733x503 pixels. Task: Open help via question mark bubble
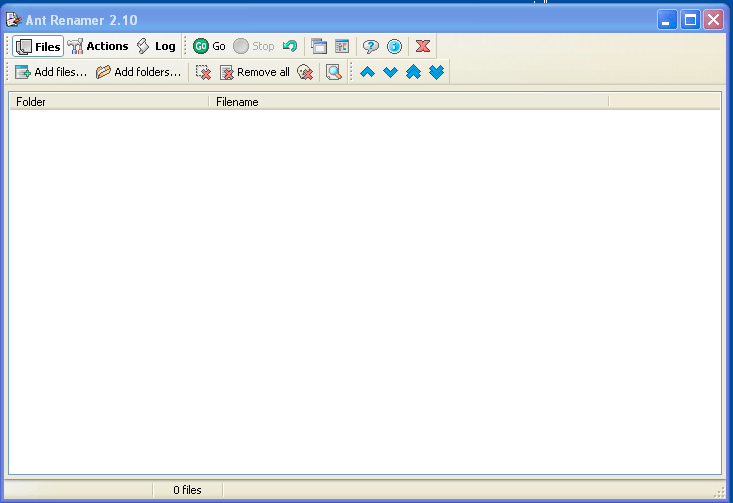tap(371, 46)
